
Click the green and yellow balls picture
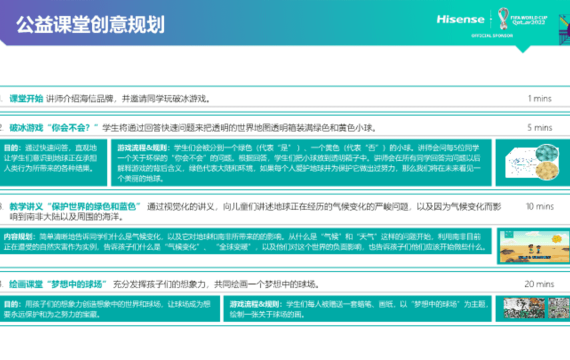pyautogui.click(x=533, y=162)
